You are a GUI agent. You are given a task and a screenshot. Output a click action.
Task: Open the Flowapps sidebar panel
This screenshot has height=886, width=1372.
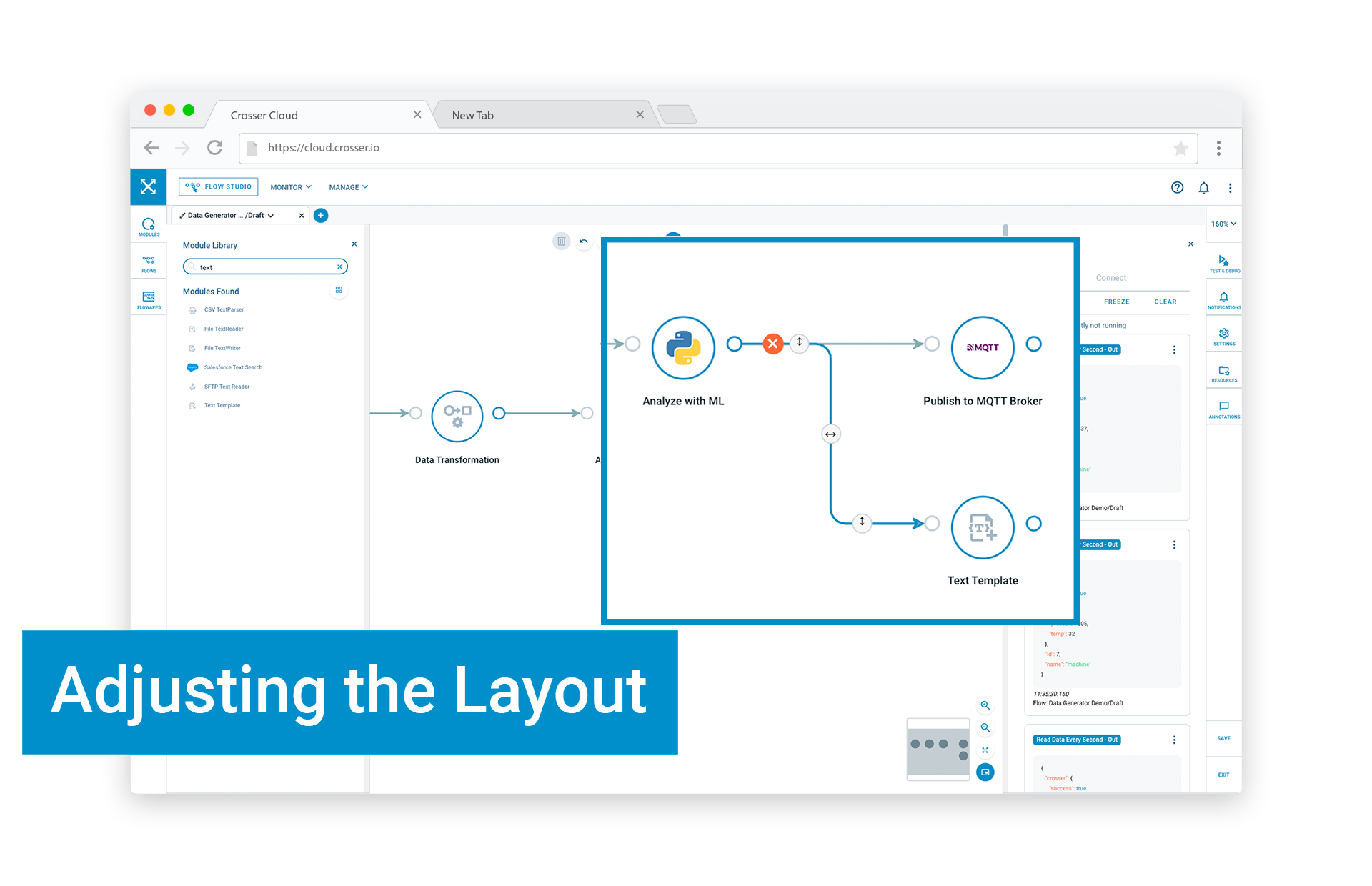tap(149, 300)
